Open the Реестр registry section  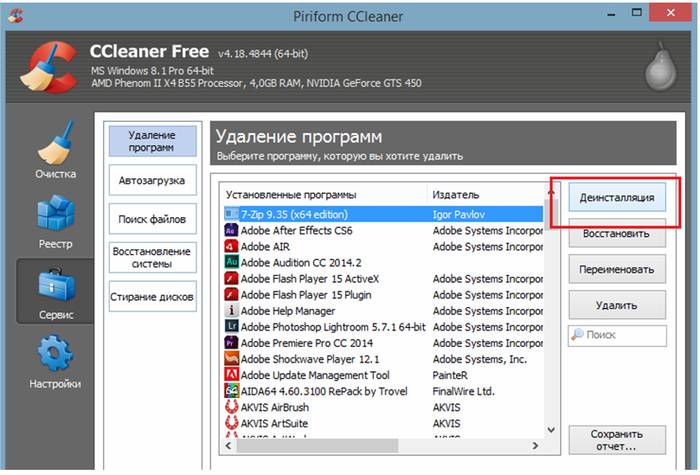click(x=55, y=222)
